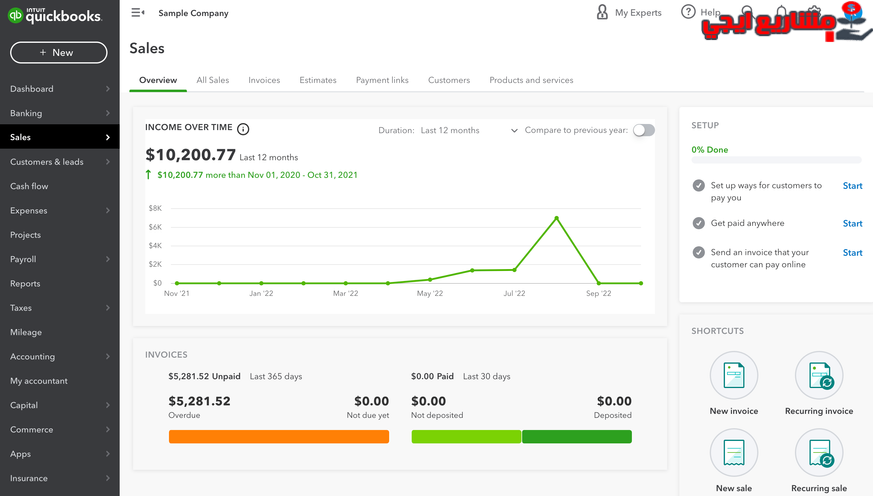The image size is (873, 496).
Task: Check the 'Get paid anywhere' step circle
Action: pyautogui.click(x=699, y=223)
